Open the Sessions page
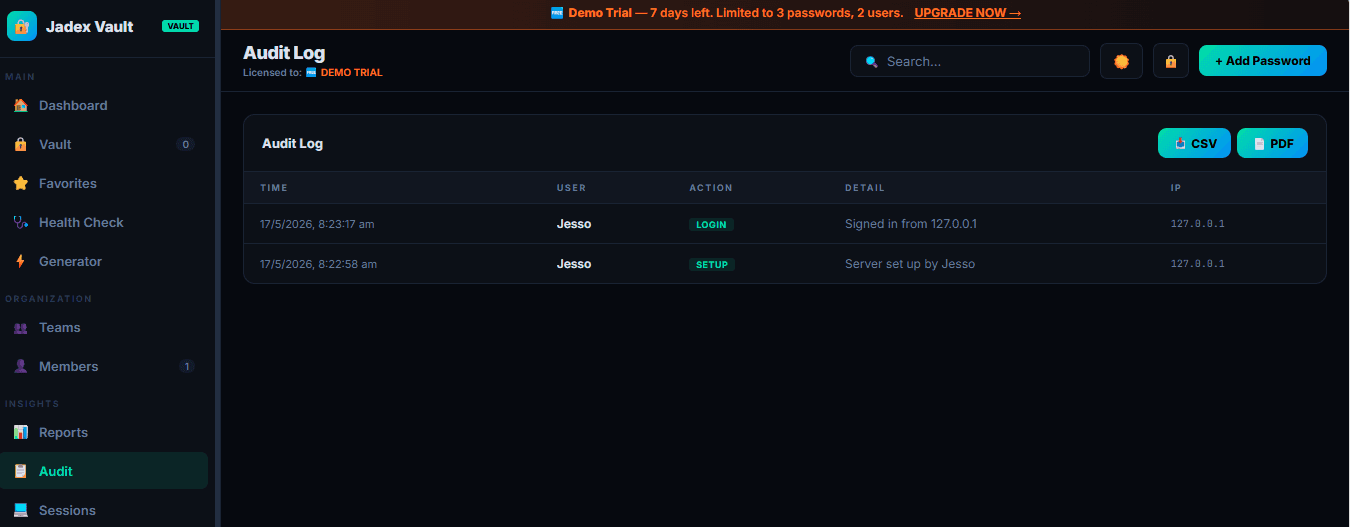The height and width of the screenshot is (527, 1351). click(x=106, y=510)
